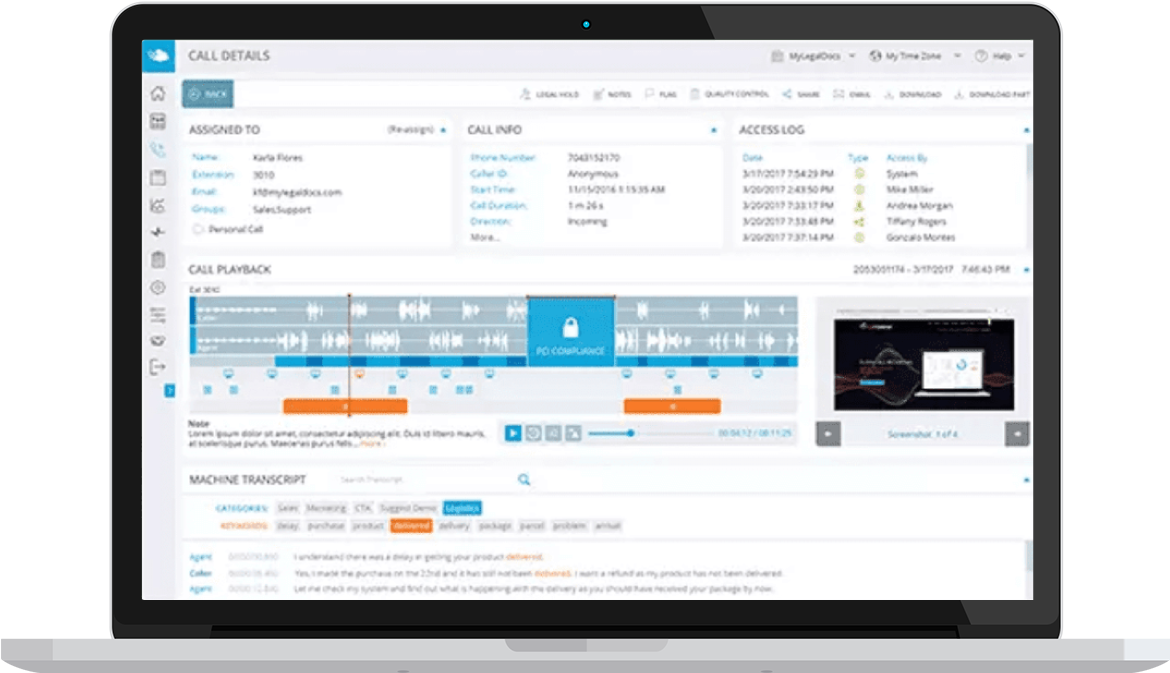Screen dimensions: 1170x673
Task: Go back using the Back button
Action: [207, 94]
